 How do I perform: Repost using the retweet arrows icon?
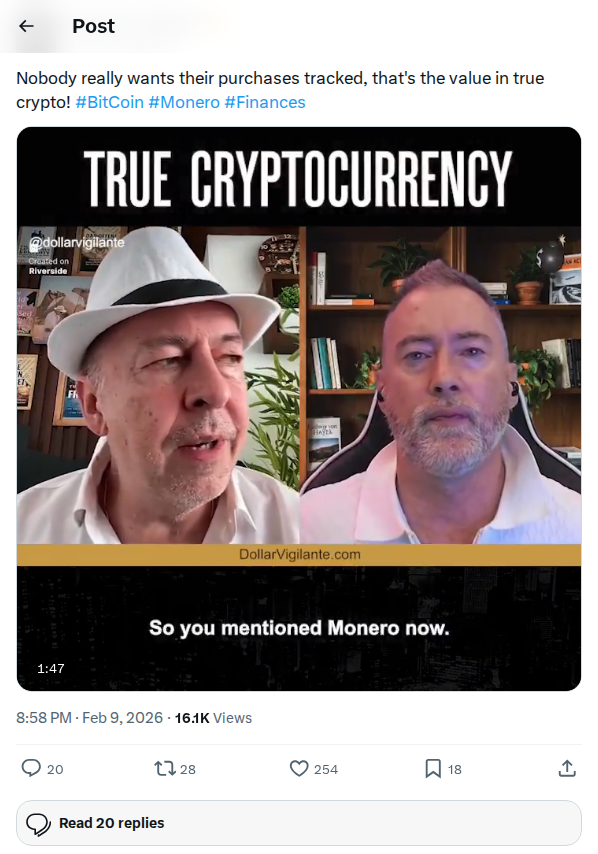(x=164, y=768)
